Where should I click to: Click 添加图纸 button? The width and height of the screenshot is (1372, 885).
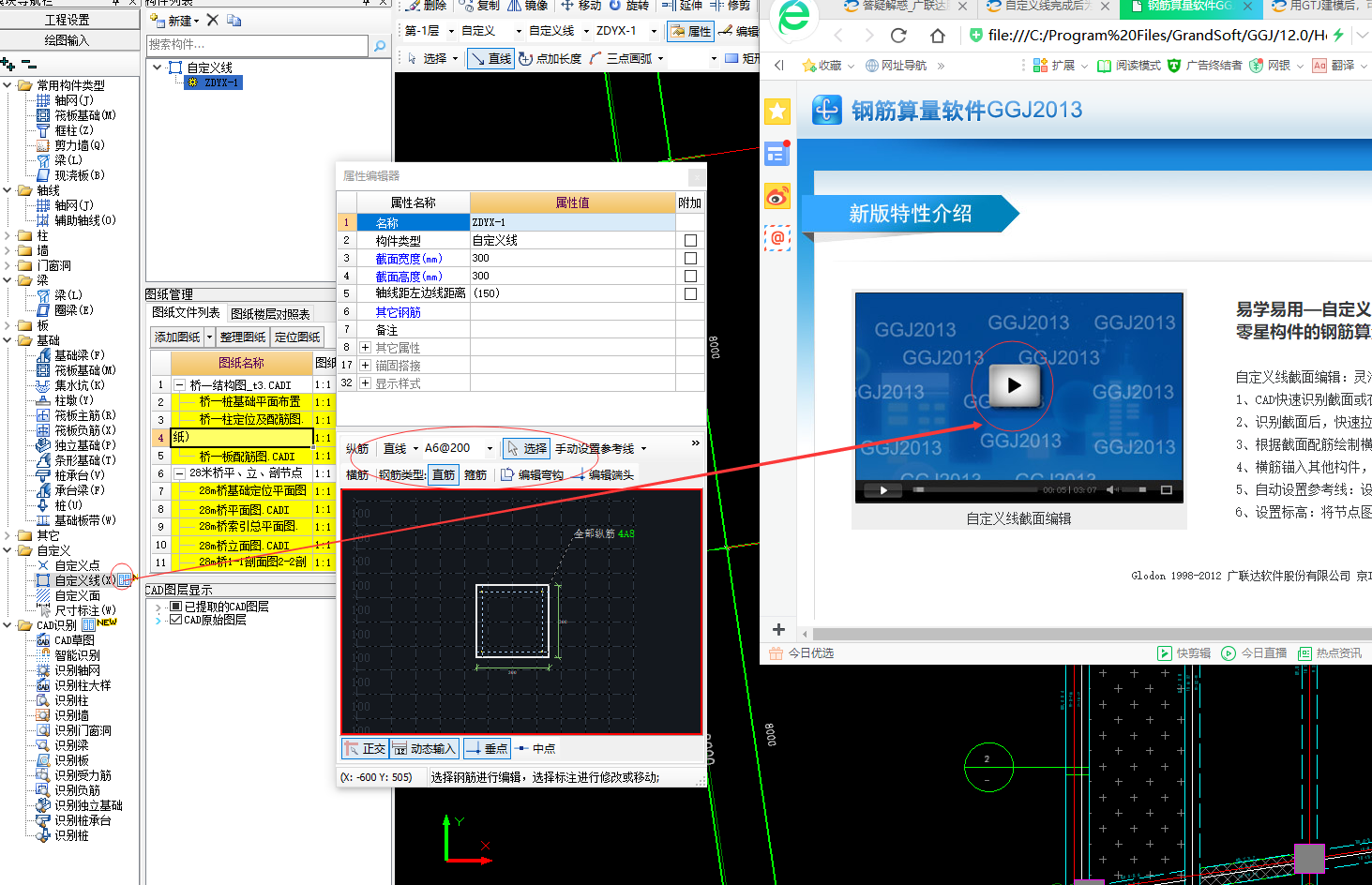pyautogui.click(x=177, y=337)
